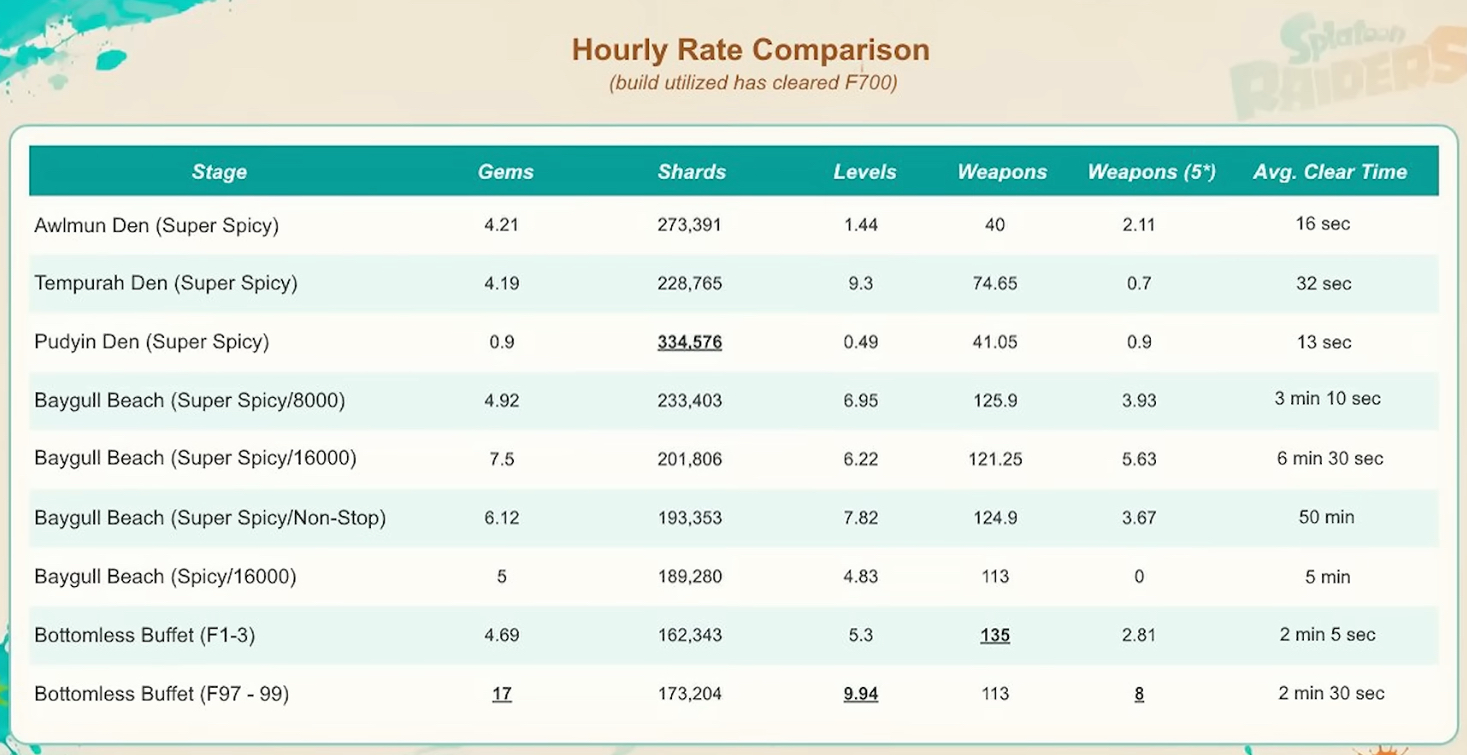Click the shards value '173,204'
The width and height of the screenshot is (1467, 755).
pos(689,694)
